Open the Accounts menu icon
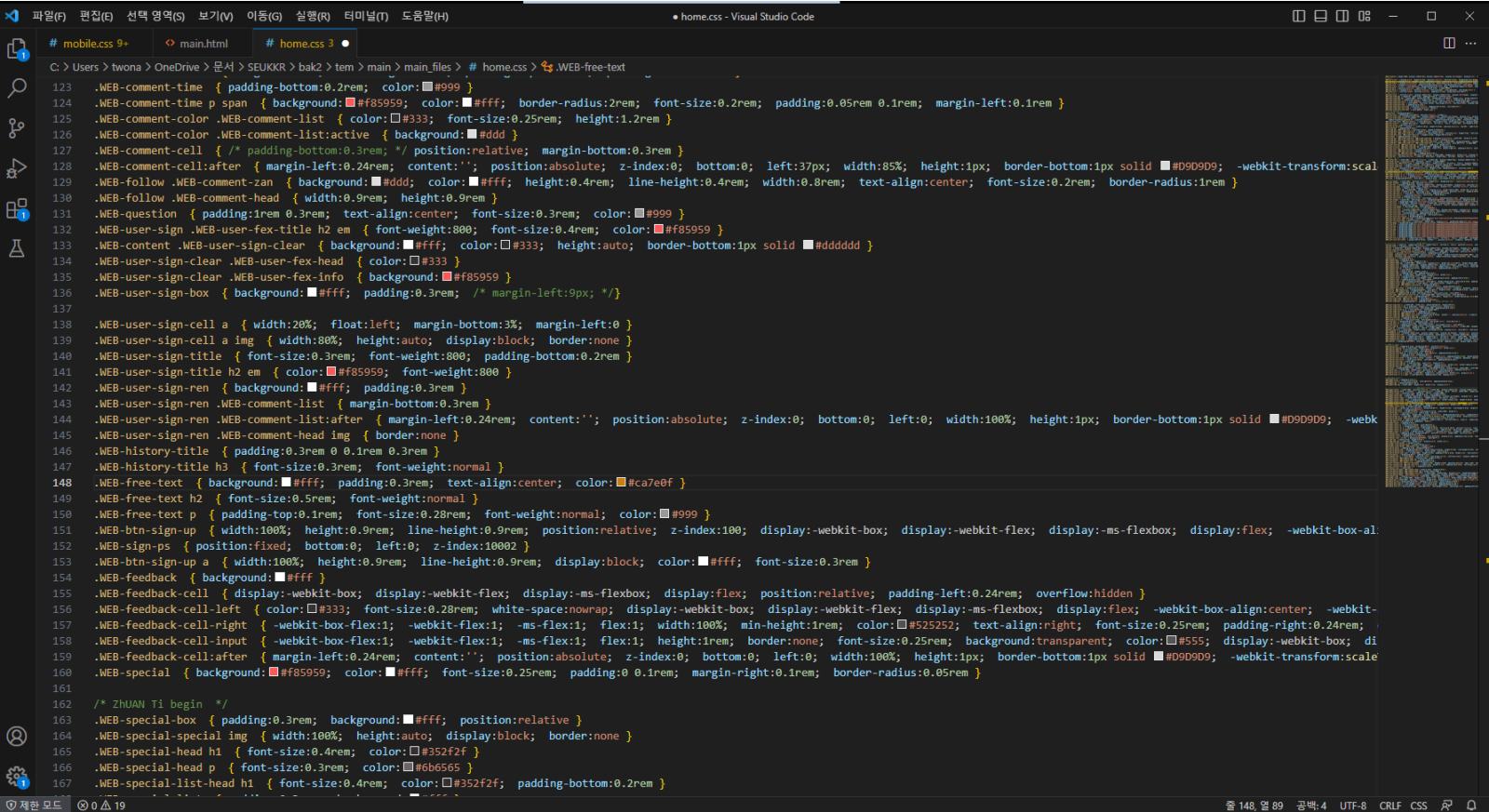This screenshot has height=812, width=1489. click(x=17, y=736)
